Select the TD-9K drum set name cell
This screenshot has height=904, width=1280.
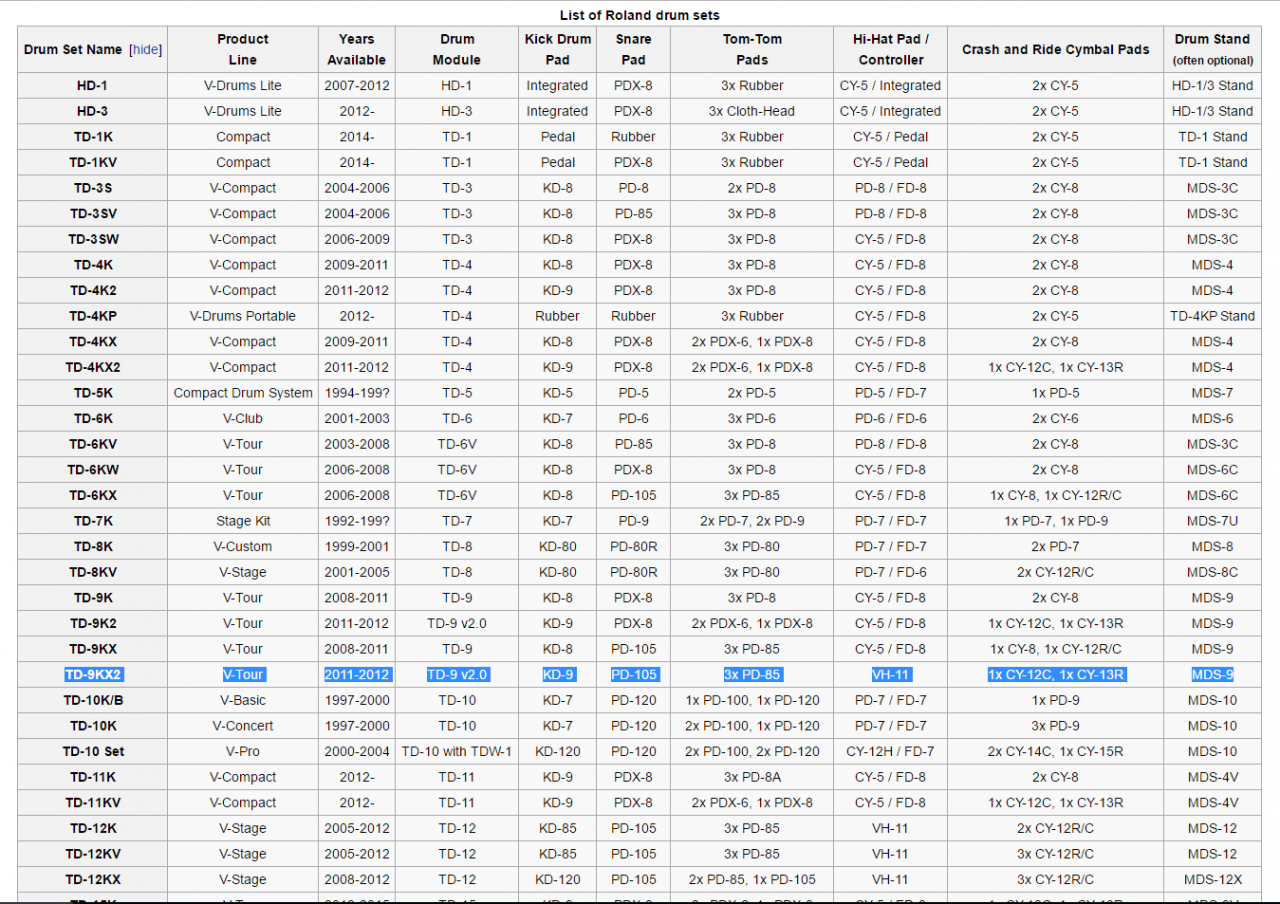pos(92,598)
